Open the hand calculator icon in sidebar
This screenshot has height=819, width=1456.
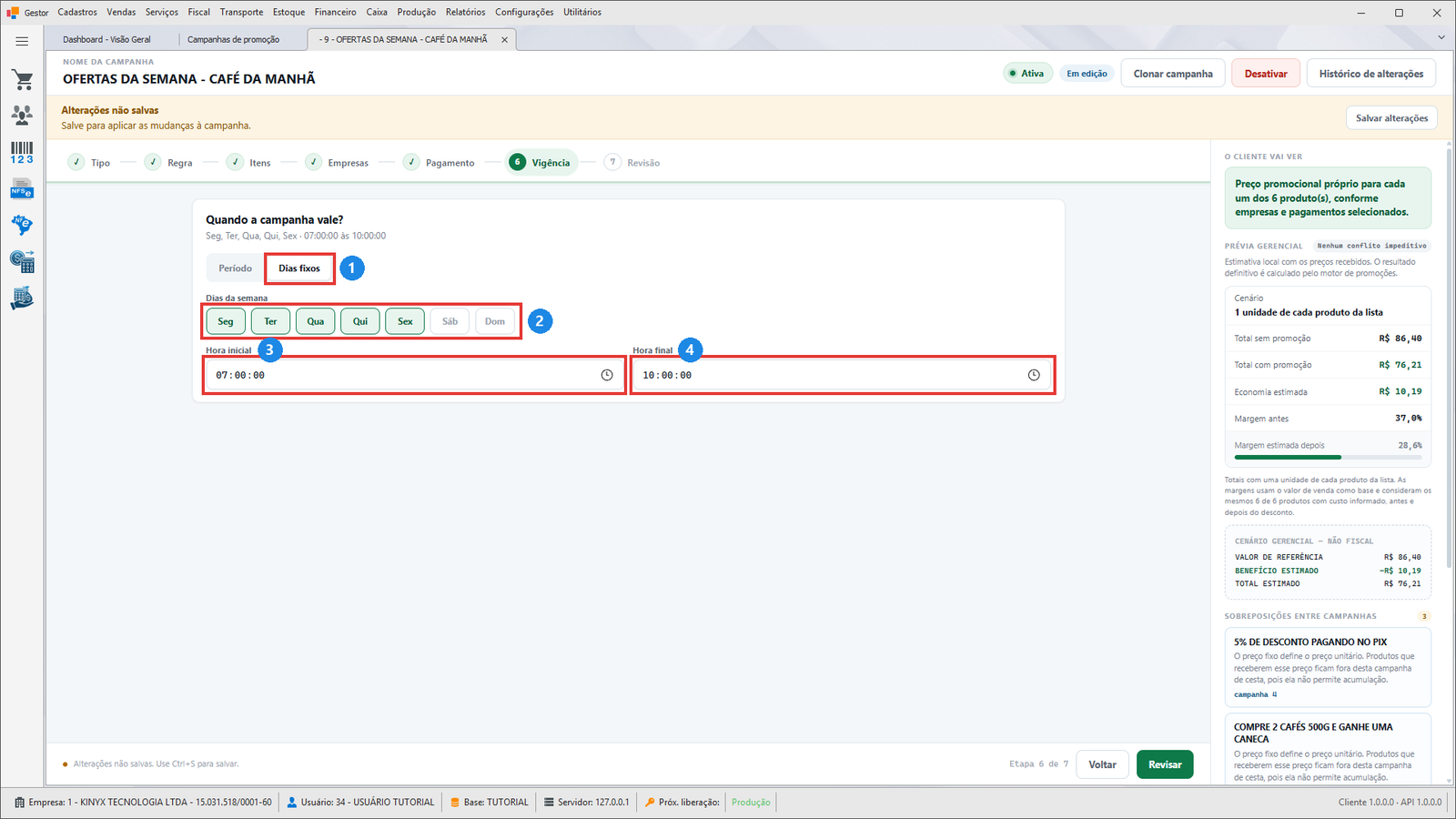[22, 298]
